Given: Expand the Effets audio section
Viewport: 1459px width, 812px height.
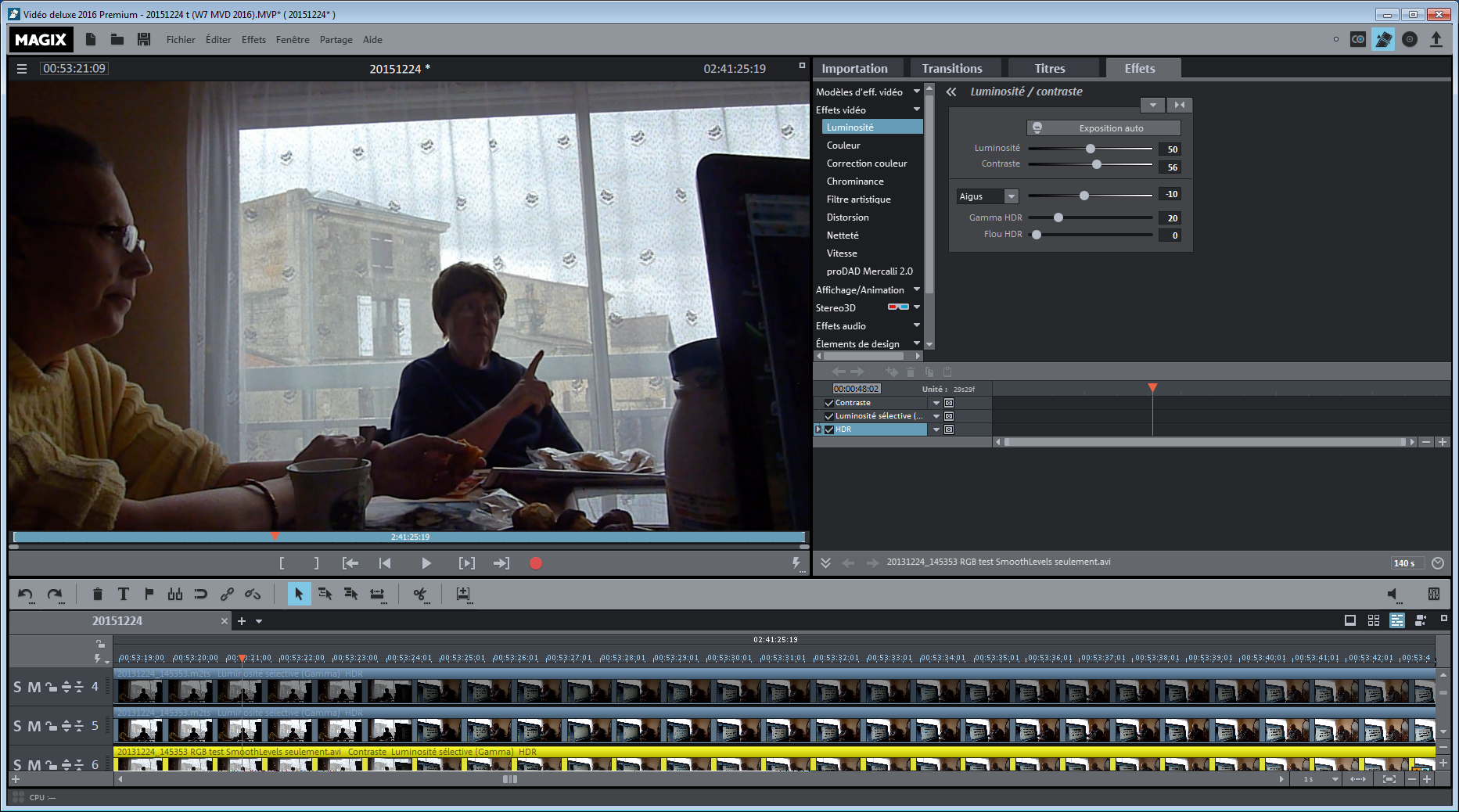Looking at the screenshot, I should point(917,325).
